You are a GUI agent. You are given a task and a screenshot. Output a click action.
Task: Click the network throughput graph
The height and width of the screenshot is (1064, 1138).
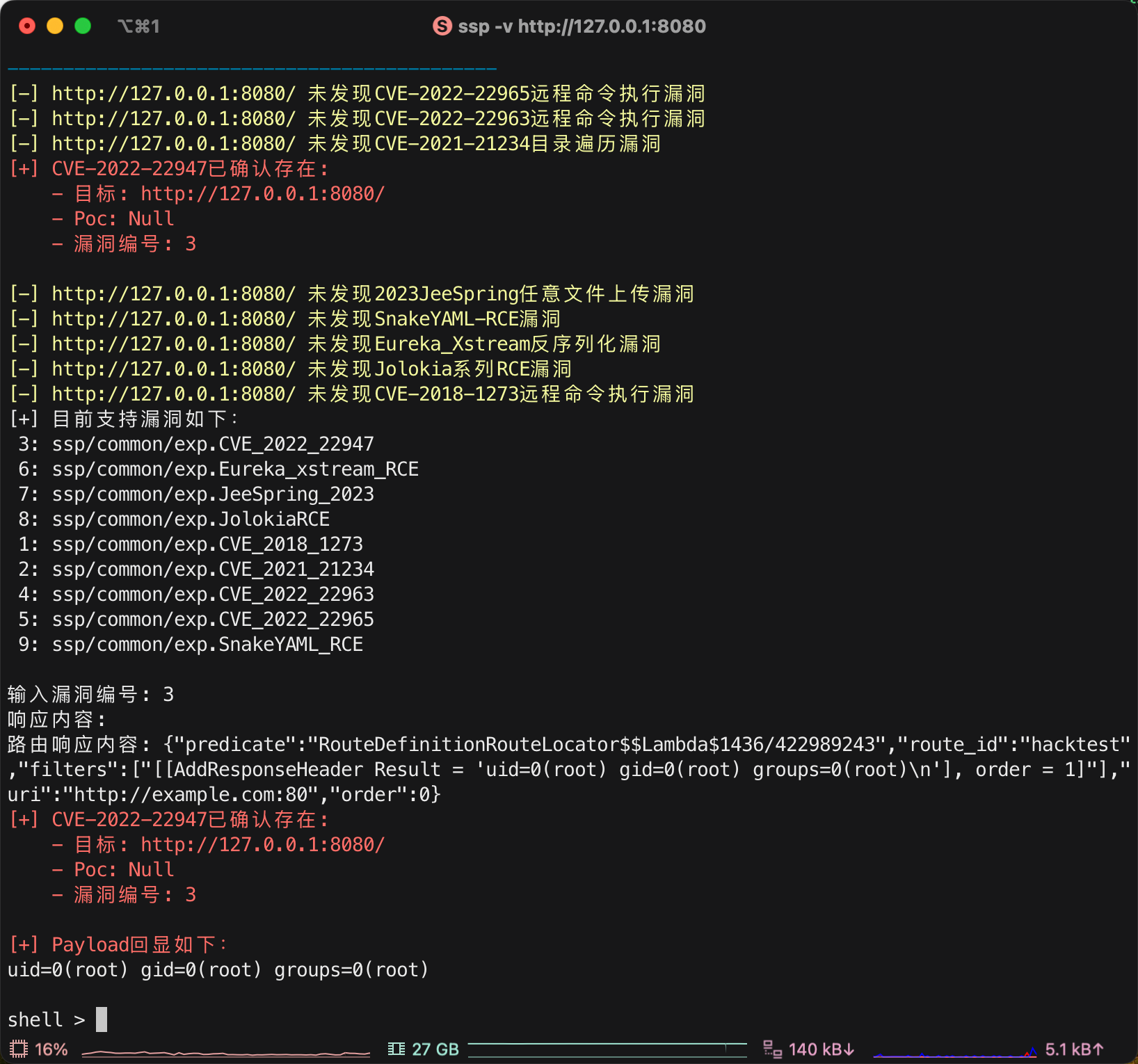point(955,1051)
